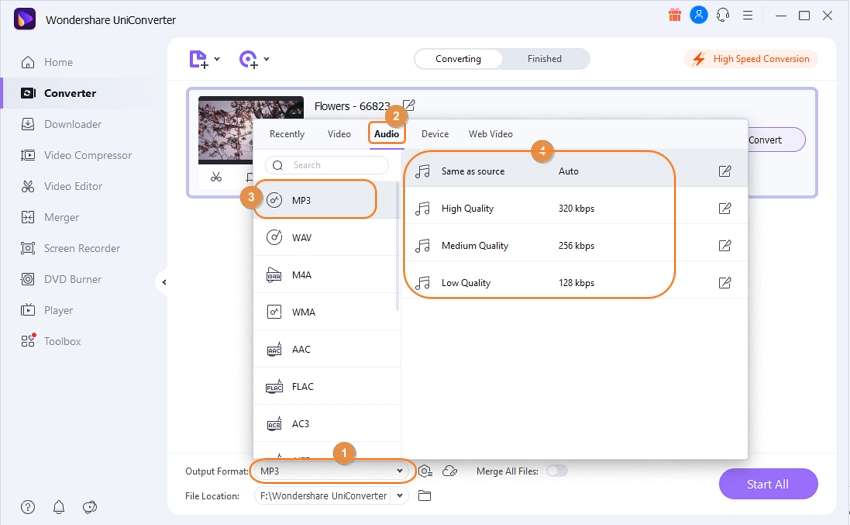Select the MP3 format
This screenshot has height=525, width=850.
pyautogui.click(x=325, y=200)
